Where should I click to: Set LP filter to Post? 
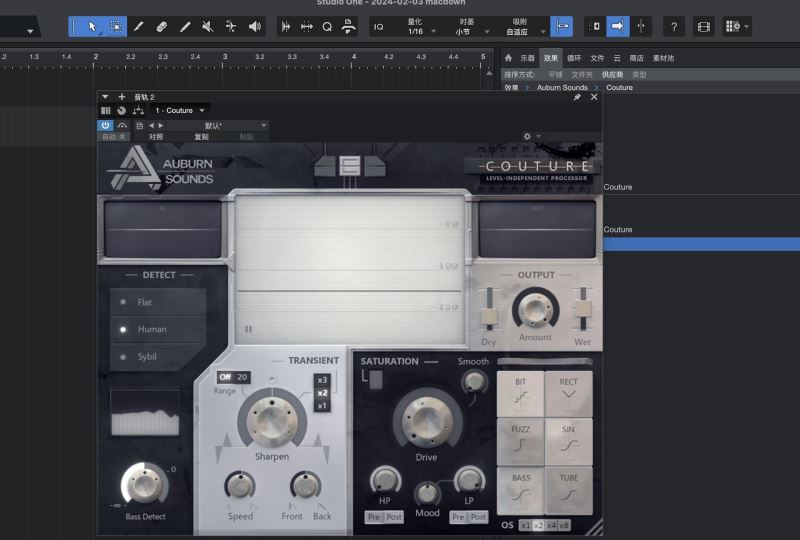(478, 517)
